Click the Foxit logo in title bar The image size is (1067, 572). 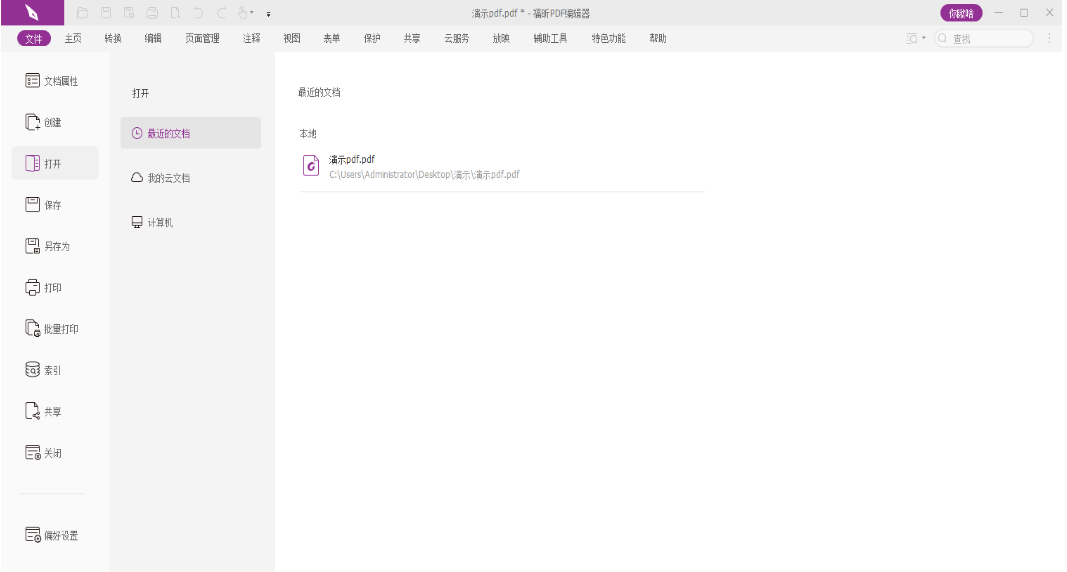32,13
